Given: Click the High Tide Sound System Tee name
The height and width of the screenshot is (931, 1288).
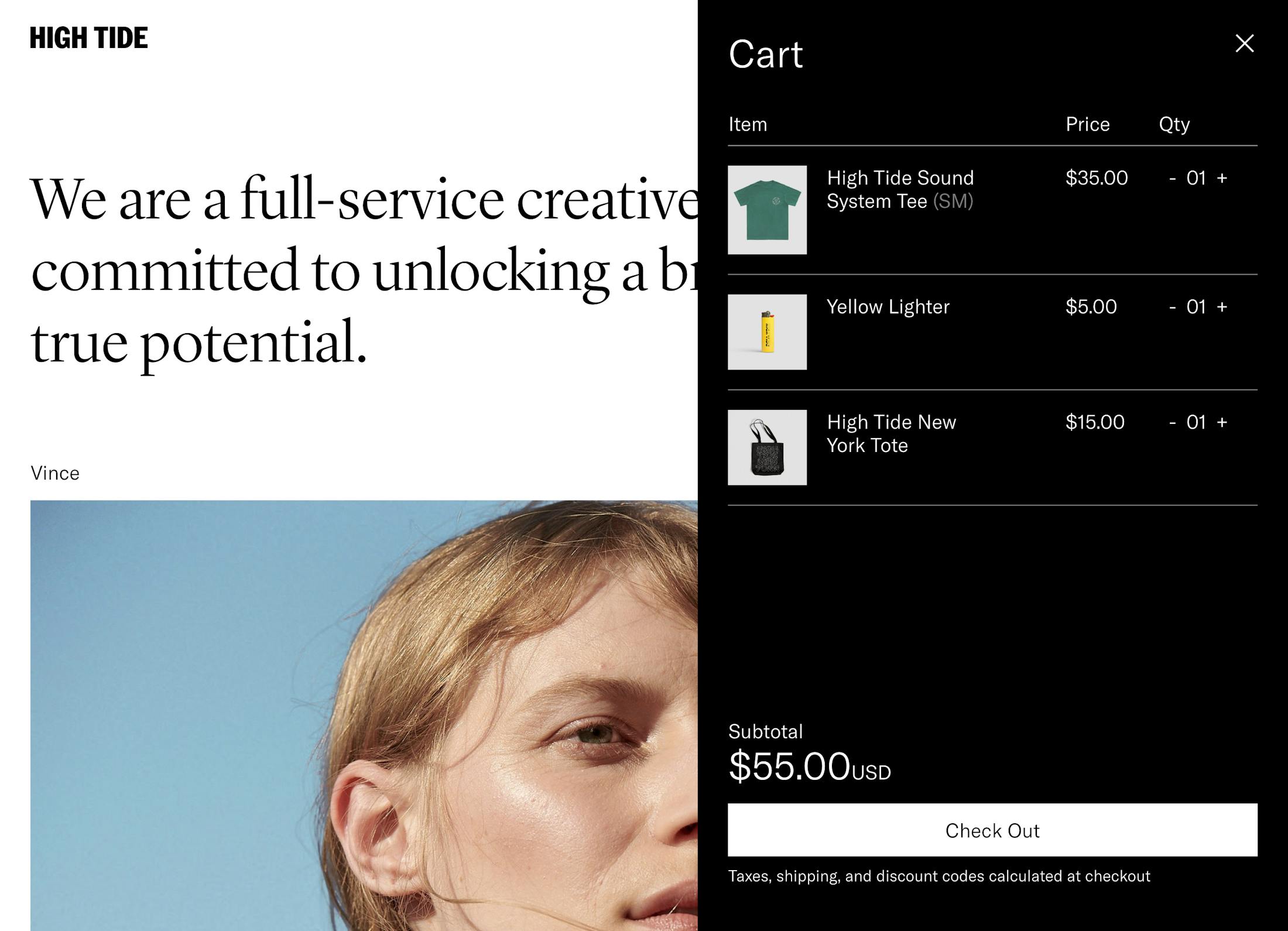Looking at the screenshot, I should coord(900,190).
